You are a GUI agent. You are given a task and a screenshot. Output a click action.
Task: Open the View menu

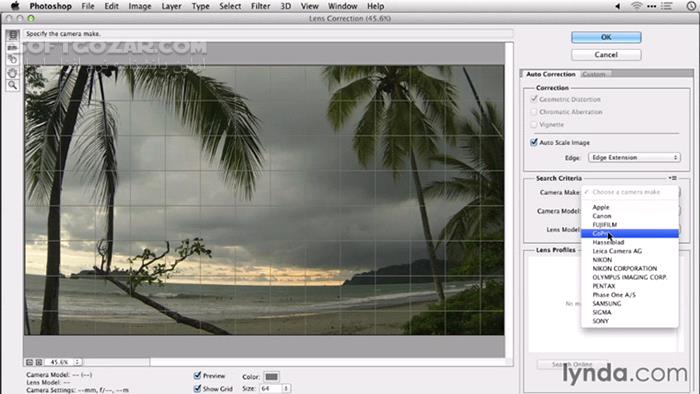(x=309, y=6)
